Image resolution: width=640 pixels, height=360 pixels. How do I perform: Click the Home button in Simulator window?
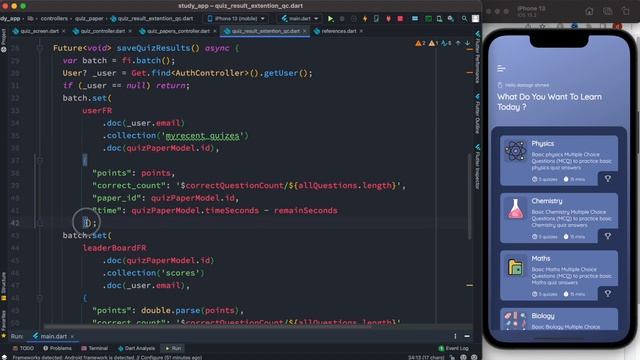[589, 11]
